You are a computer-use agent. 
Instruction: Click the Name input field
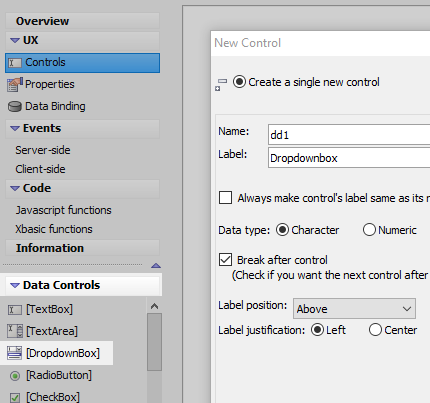coord(349,135)
